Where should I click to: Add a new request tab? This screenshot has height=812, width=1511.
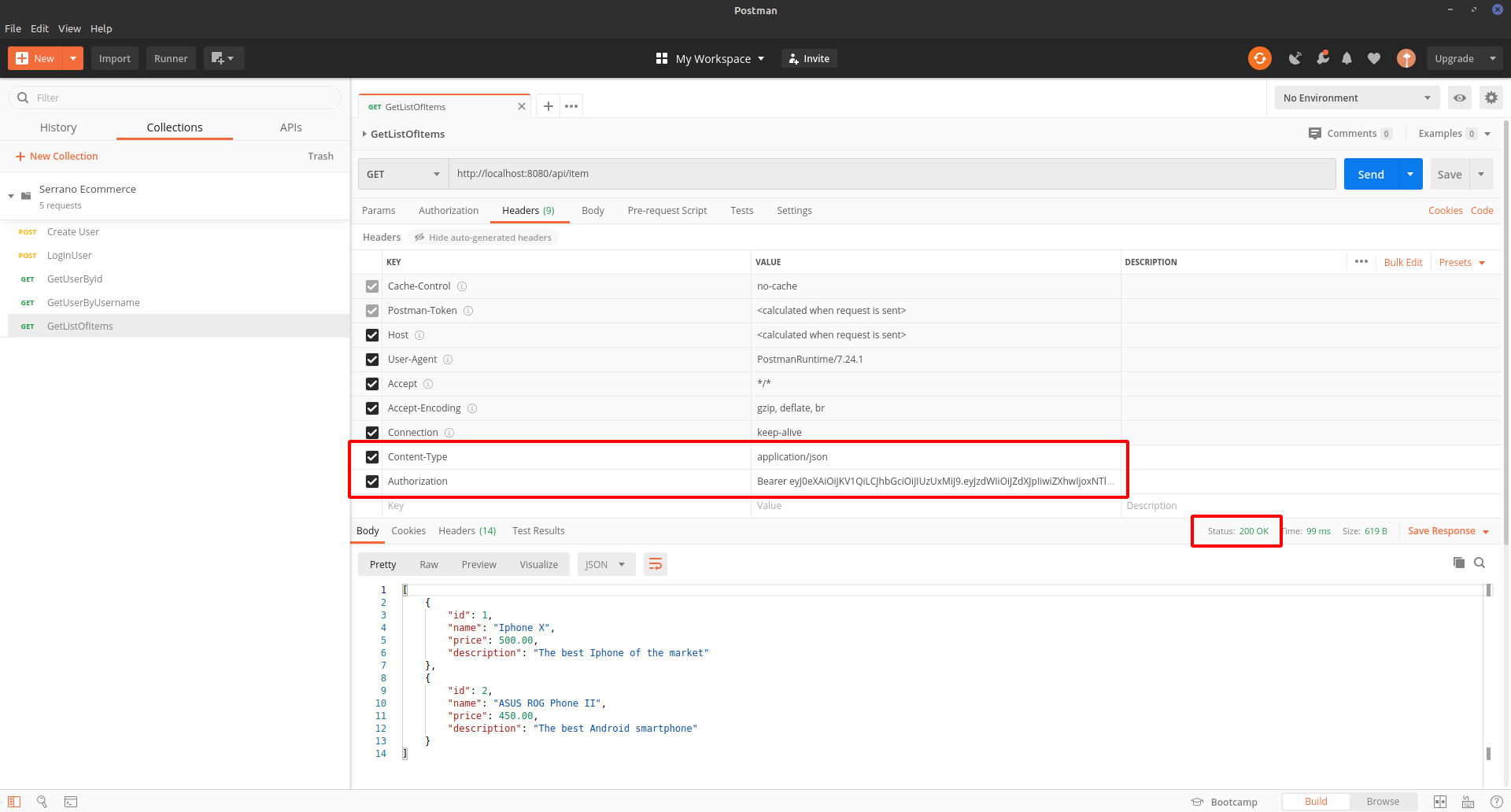[549, 106]
